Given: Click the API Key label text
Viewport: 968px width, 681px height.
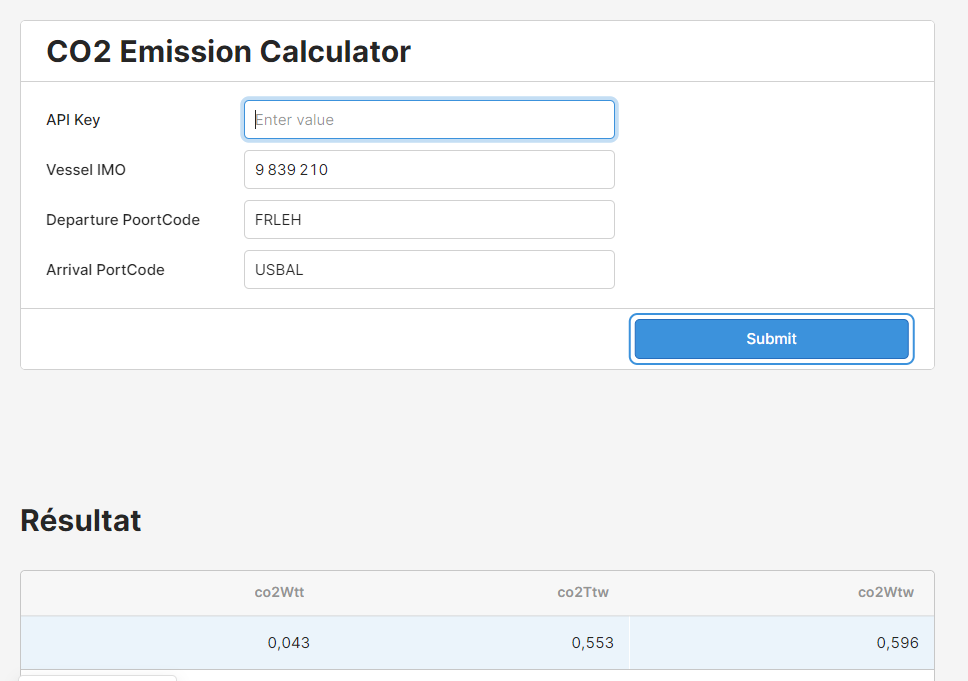Looking at the screenshot, I should click(x=73, y=119).
